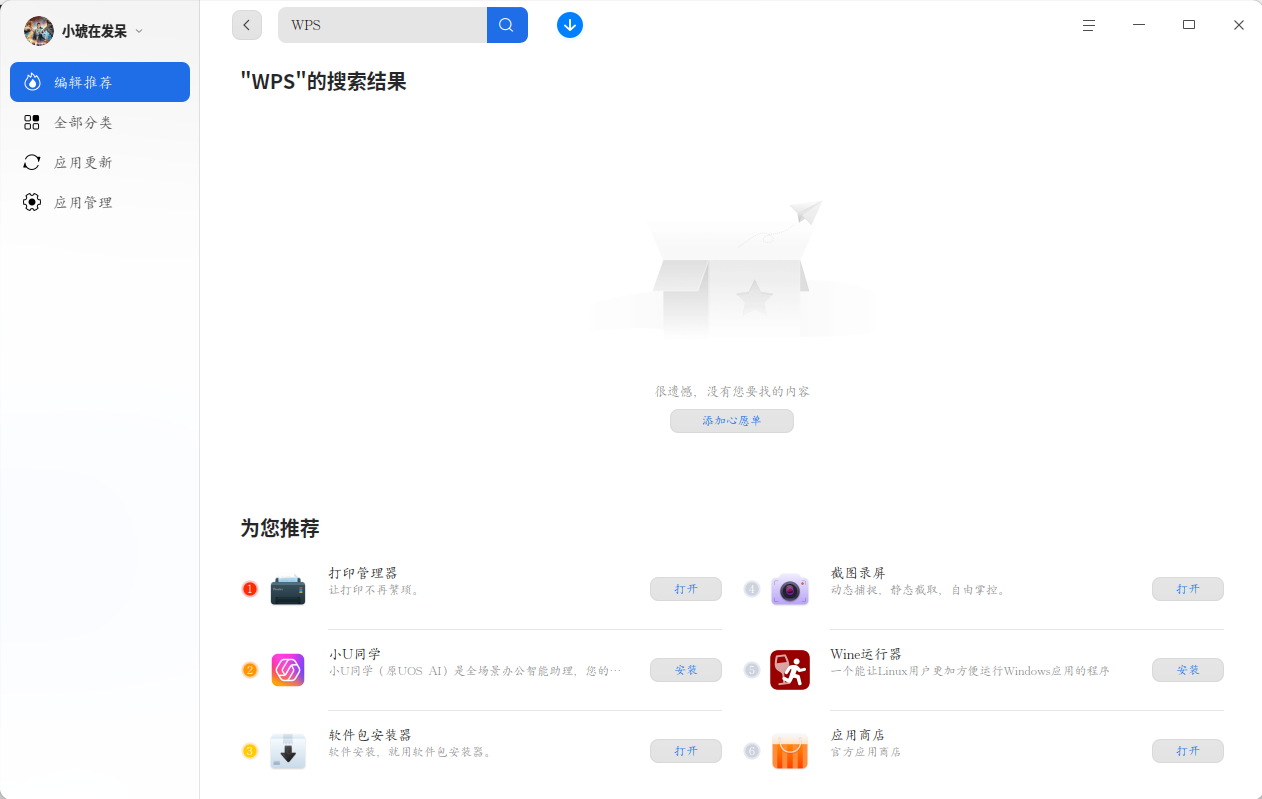Click the 编辑推荐 flame icon
The width and height of the screenshot is (1262, 799).
click(x=32, y=82)
